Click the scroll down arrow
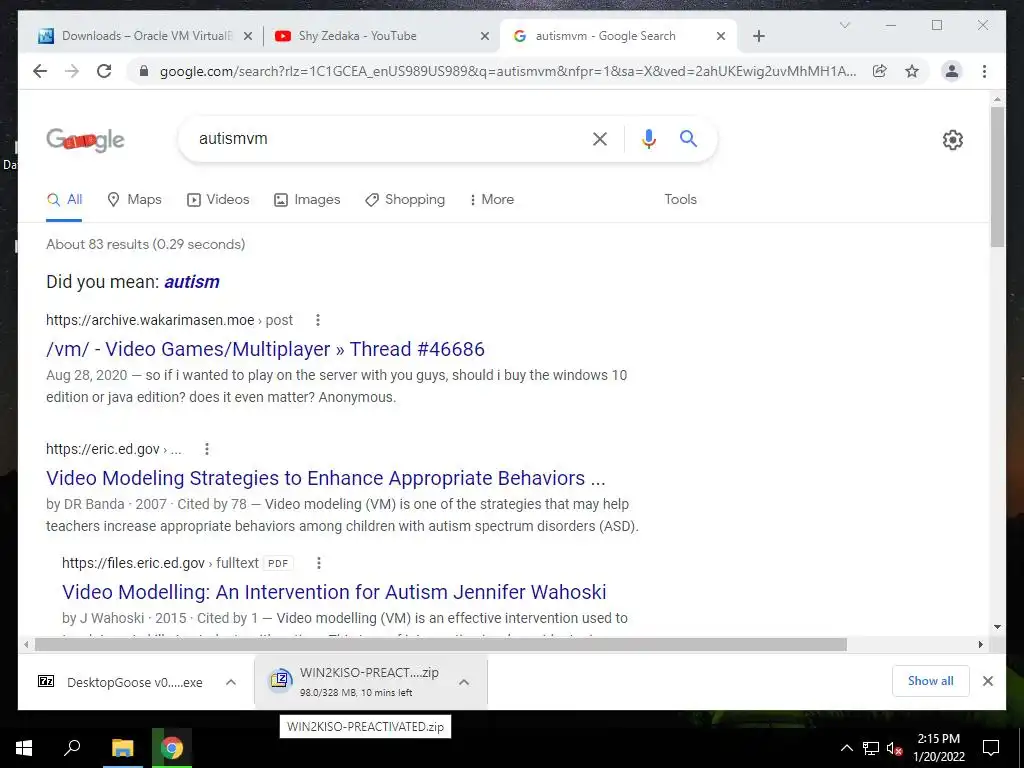This screenshot has height=768, width=1024. tap(997, 627)
